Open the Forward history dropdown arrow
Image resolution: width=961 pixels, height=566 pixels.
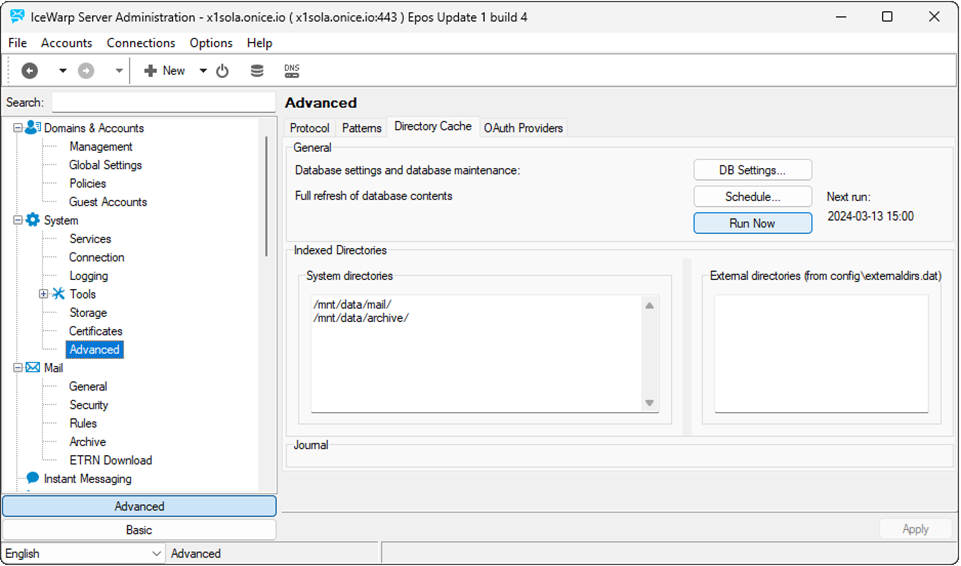[119, 71]
